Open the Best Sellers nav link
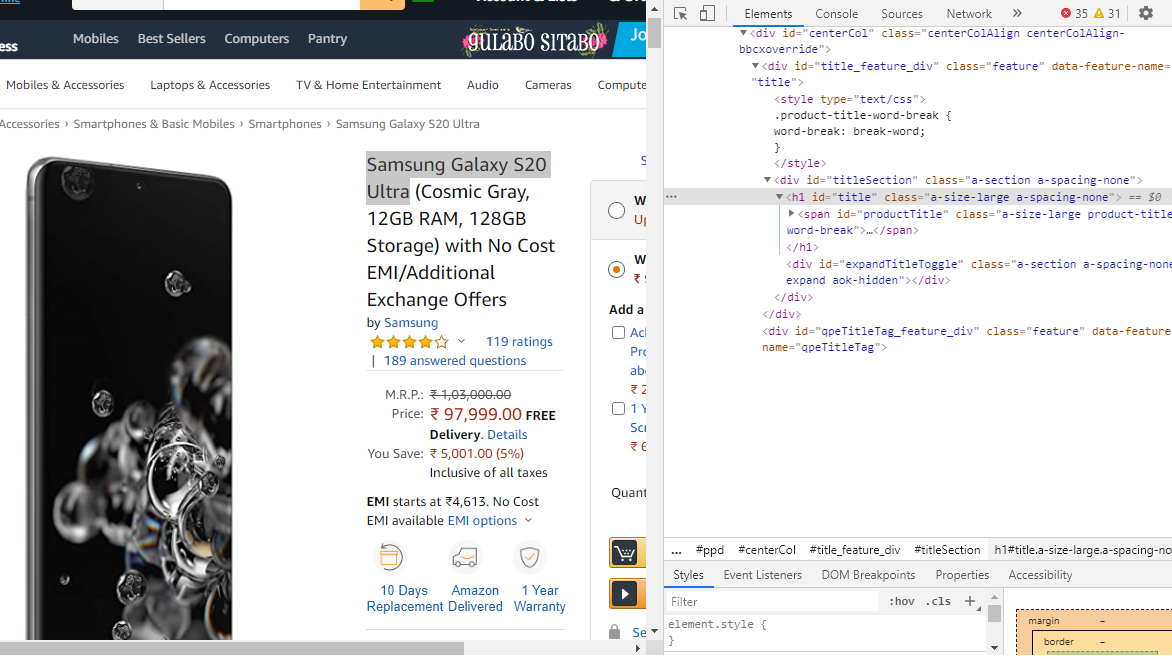The height and width of the screenshot is (659, 1172). pos(171,38)
